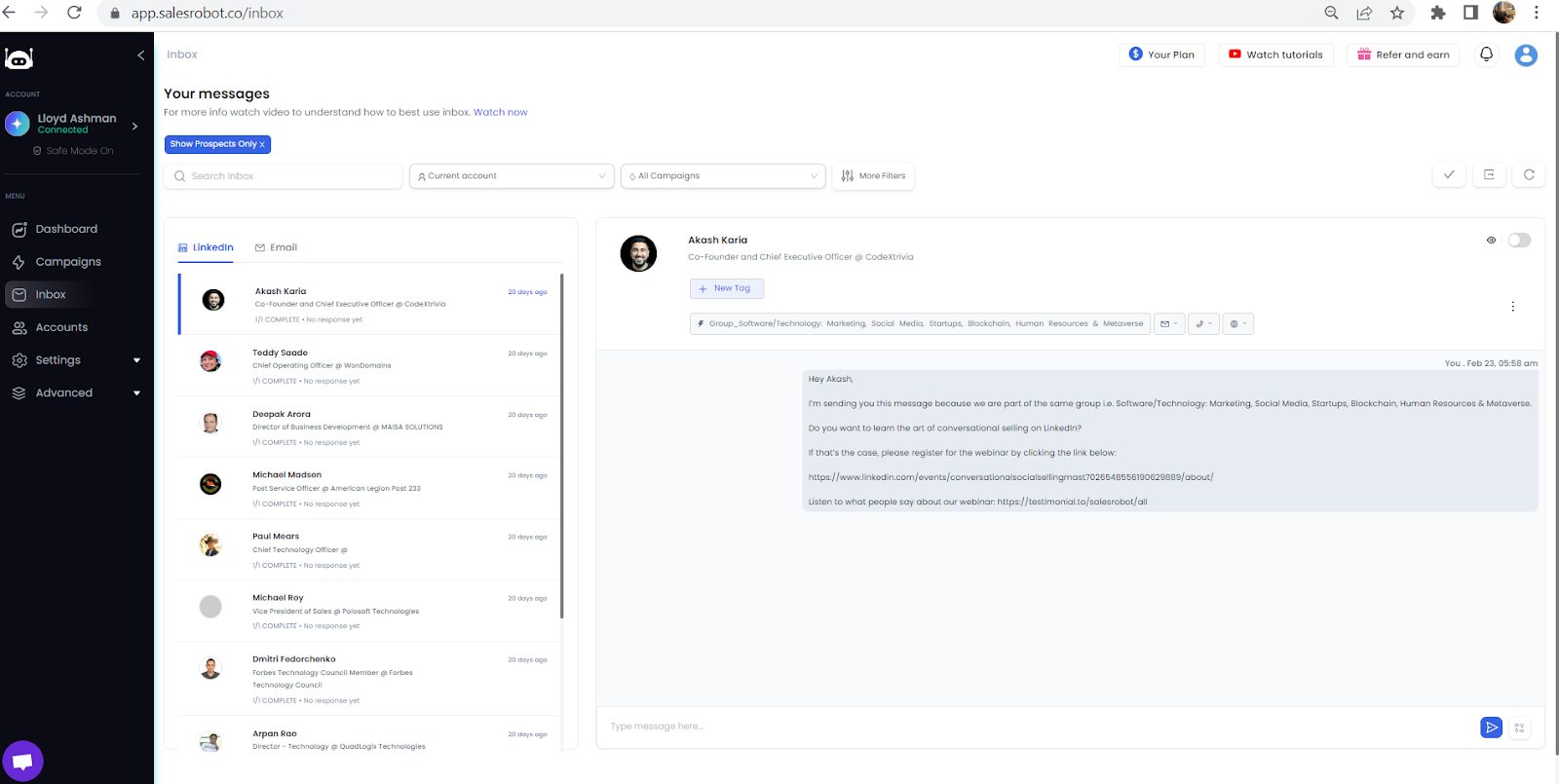Open the notifications bell

(x=1486, y=55)
